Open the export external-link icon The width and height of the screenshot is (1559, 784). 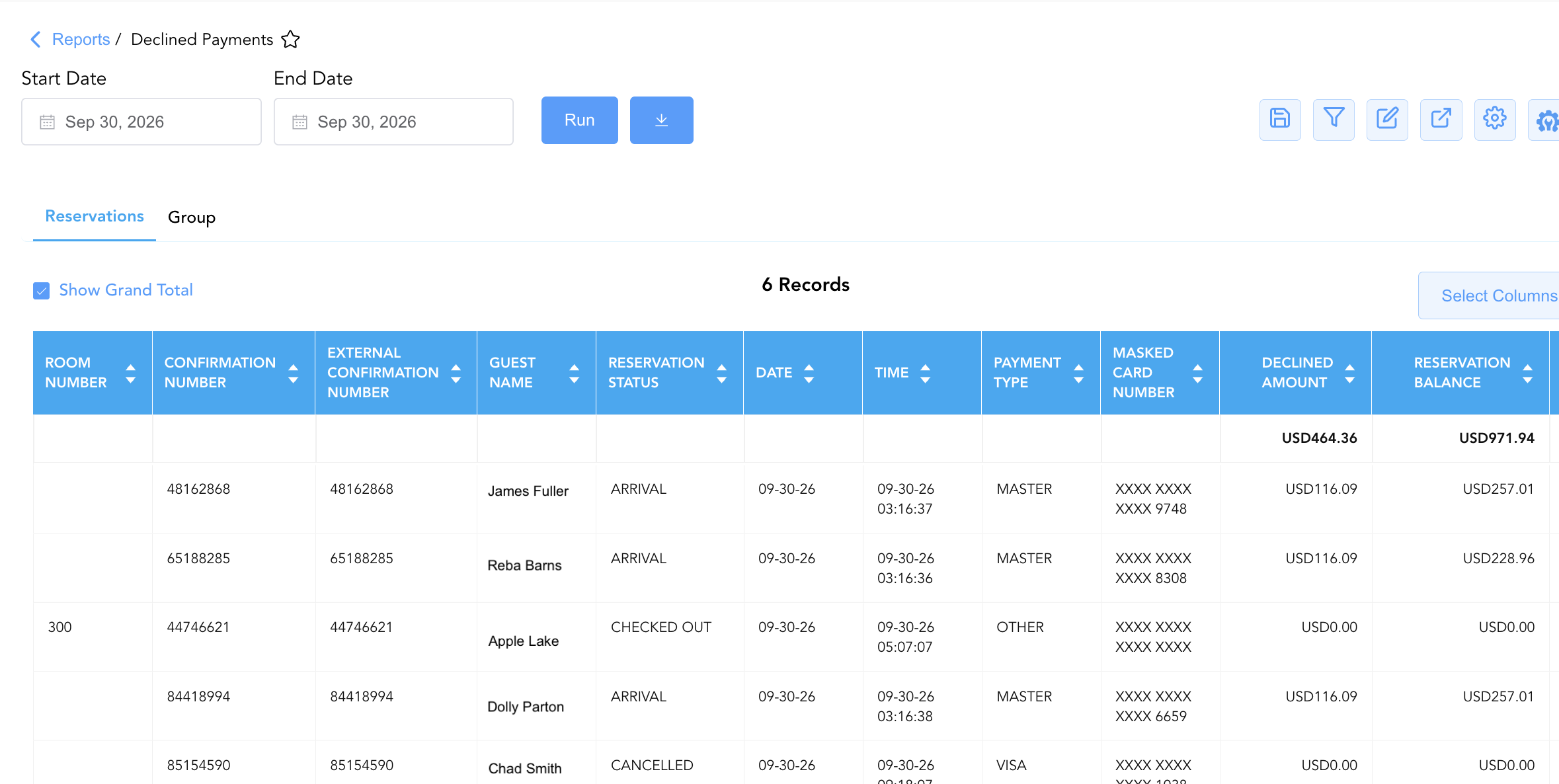pyautogui.click(x=1441, y=120)
